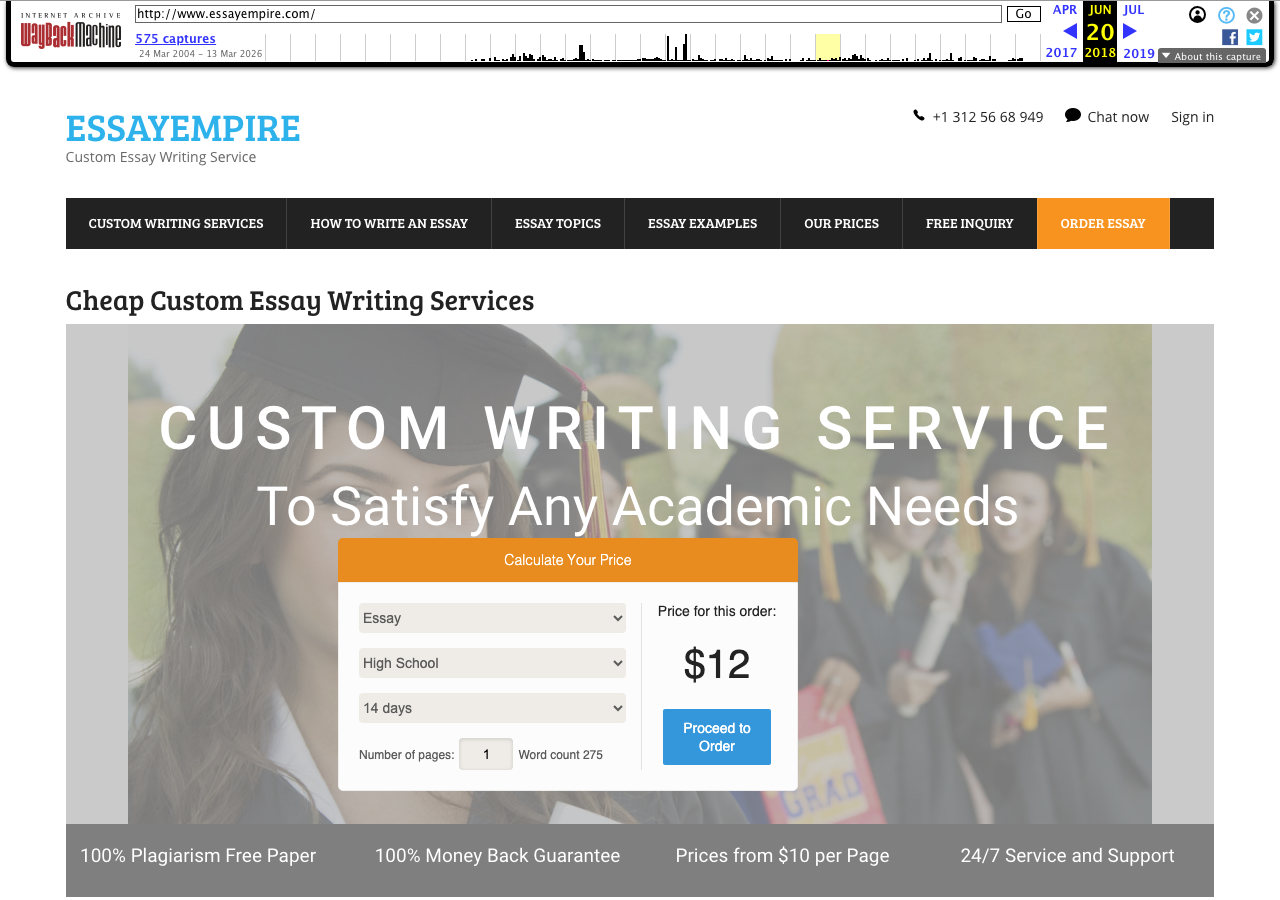Open the Wayback Machine logo link

(x=71, y=31)
